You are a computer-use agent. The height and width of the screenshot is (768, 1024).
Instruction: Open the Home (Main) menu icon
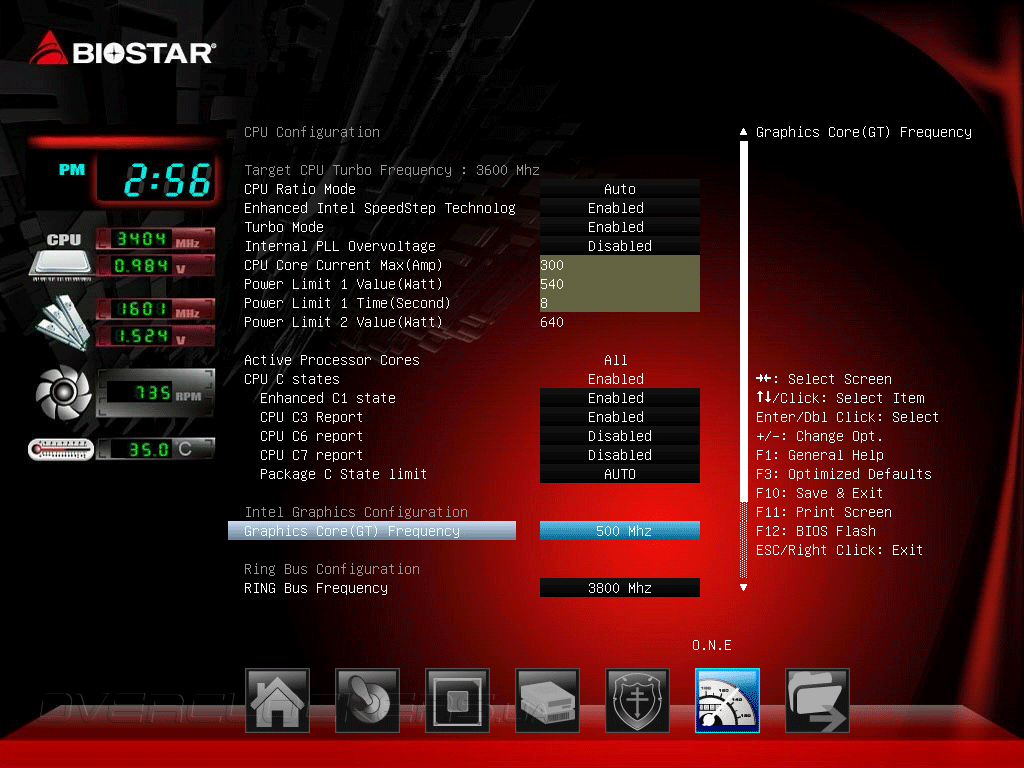(277, 700)
